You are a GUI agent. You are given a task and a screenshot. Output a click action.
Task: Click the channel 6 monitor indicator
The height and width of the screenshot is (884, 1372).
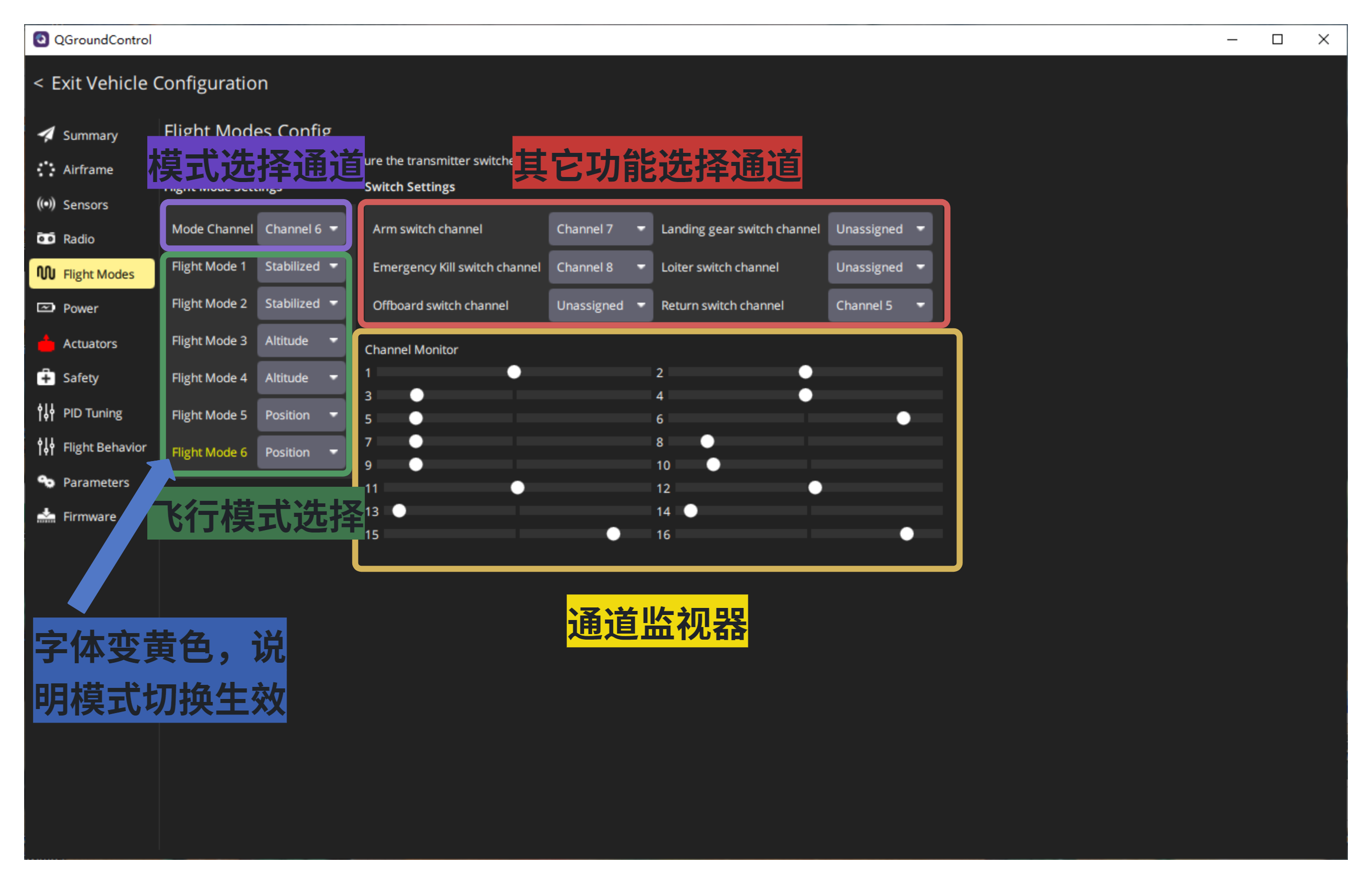click(x=904, y=418)
